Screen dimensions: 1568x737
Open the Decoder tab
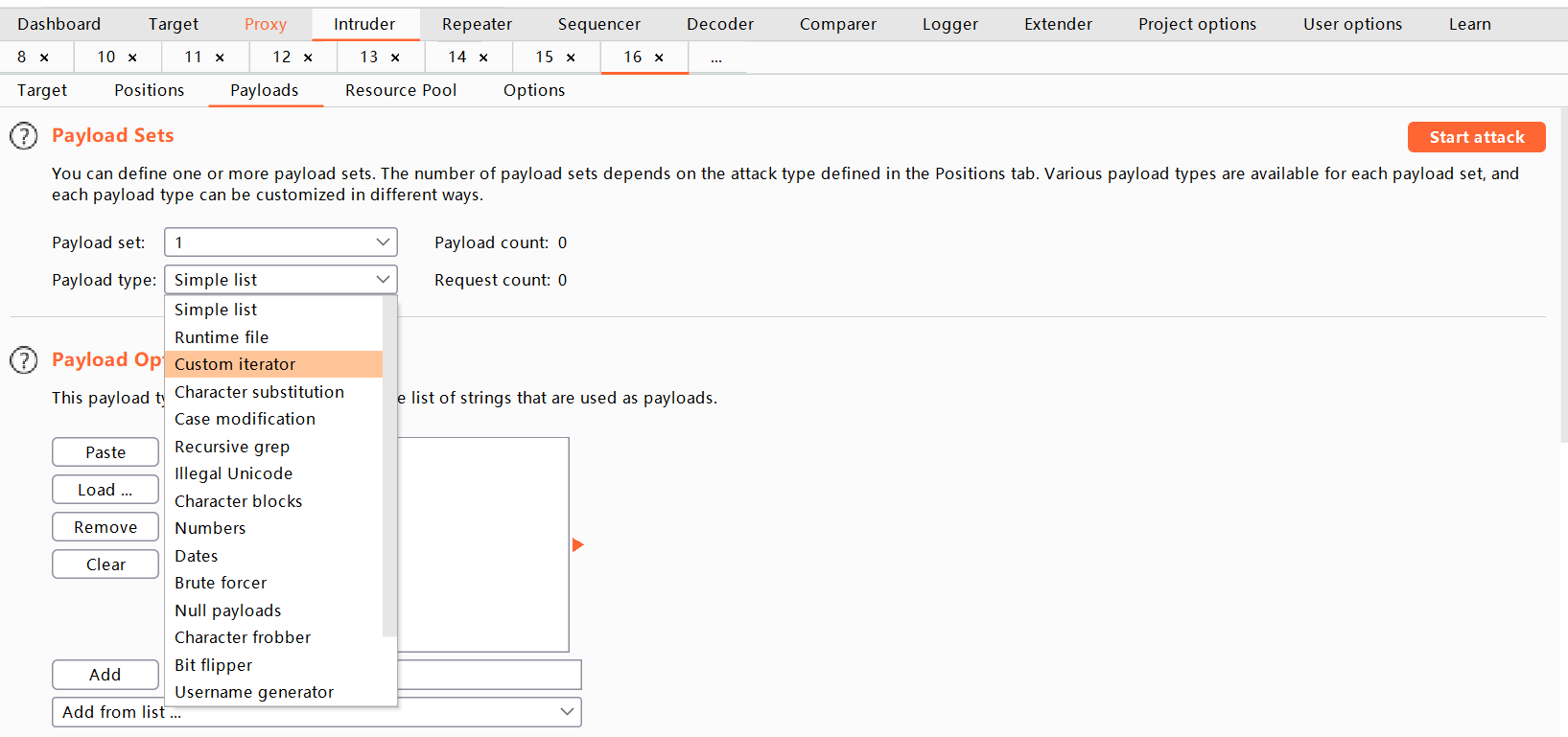[x=720, y=24]
